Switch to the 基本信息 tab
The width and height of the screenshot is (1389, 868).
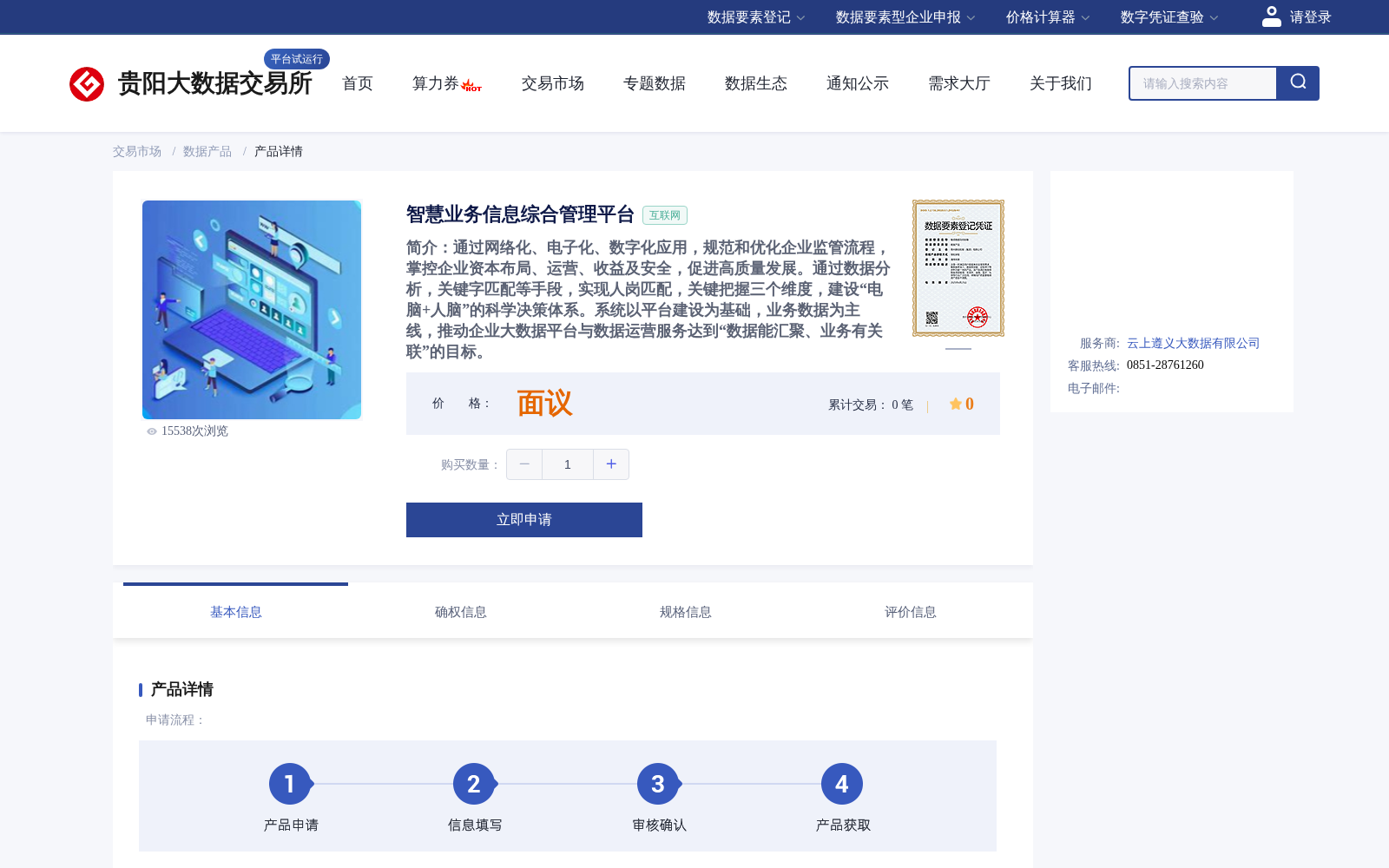click(236, 612)
